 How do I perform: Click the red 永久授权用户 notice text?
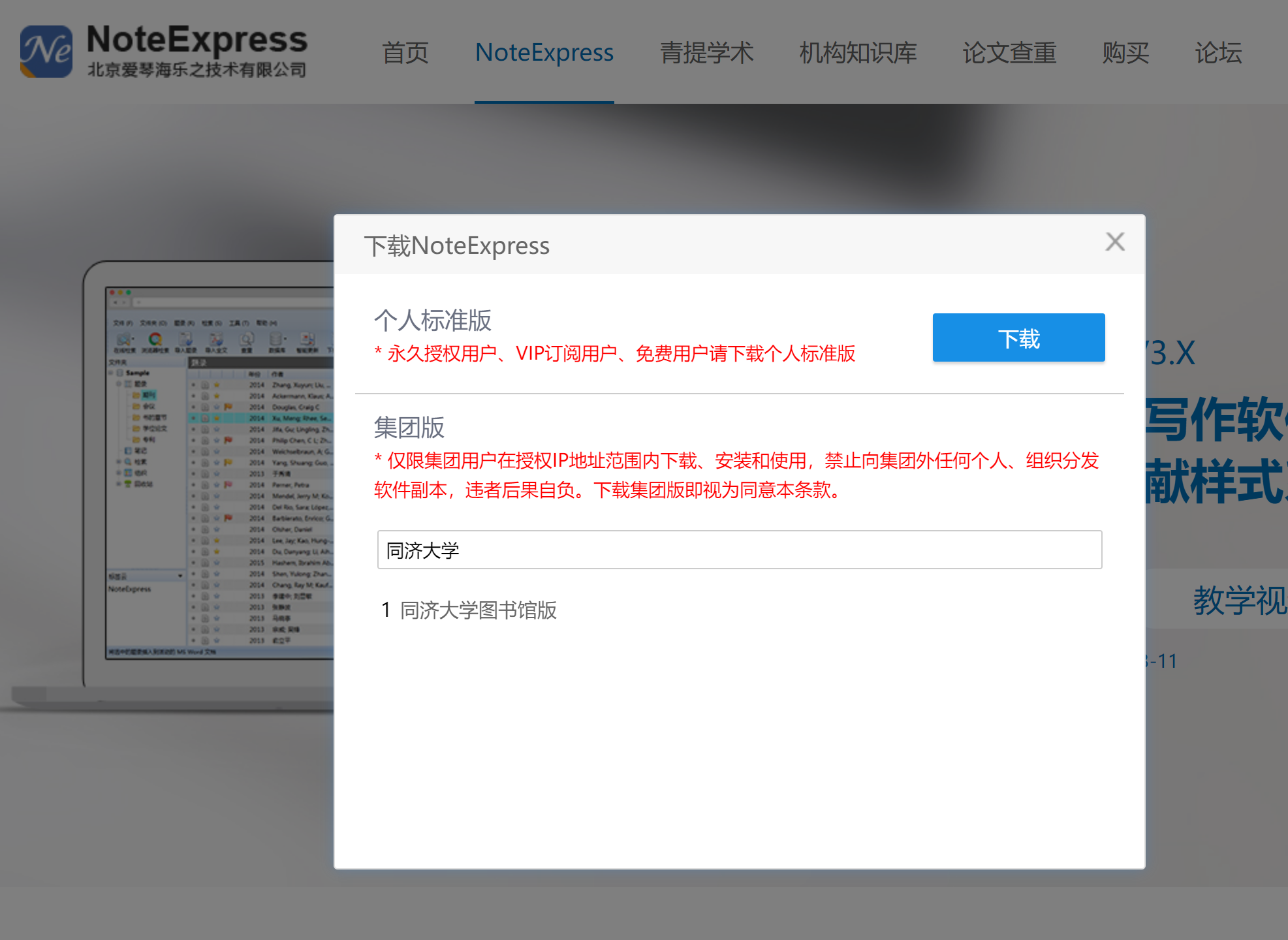pos(614,354)
